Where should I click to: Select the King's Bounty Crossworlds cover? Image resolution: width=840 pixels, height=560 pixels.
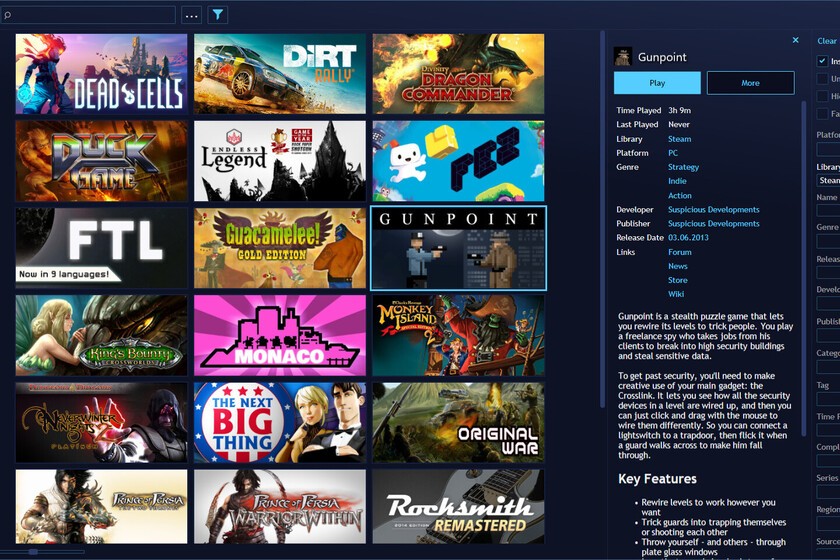click(x=101, y=335)
